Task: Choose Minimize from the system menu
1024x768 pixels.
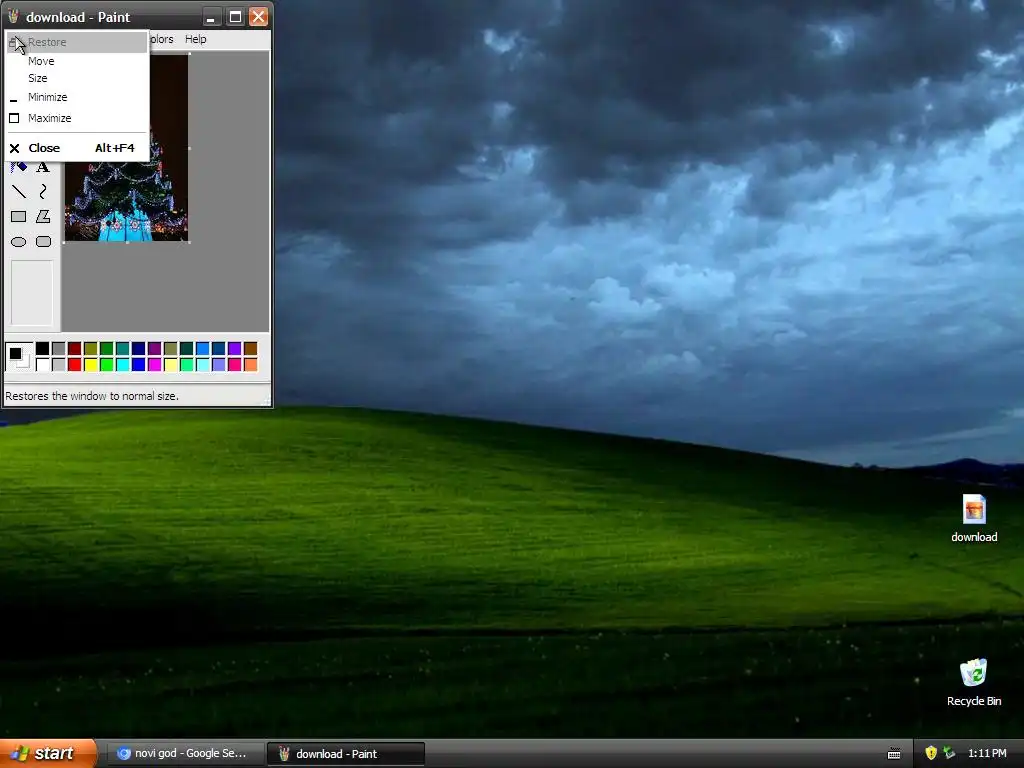Action: [77, 97]
